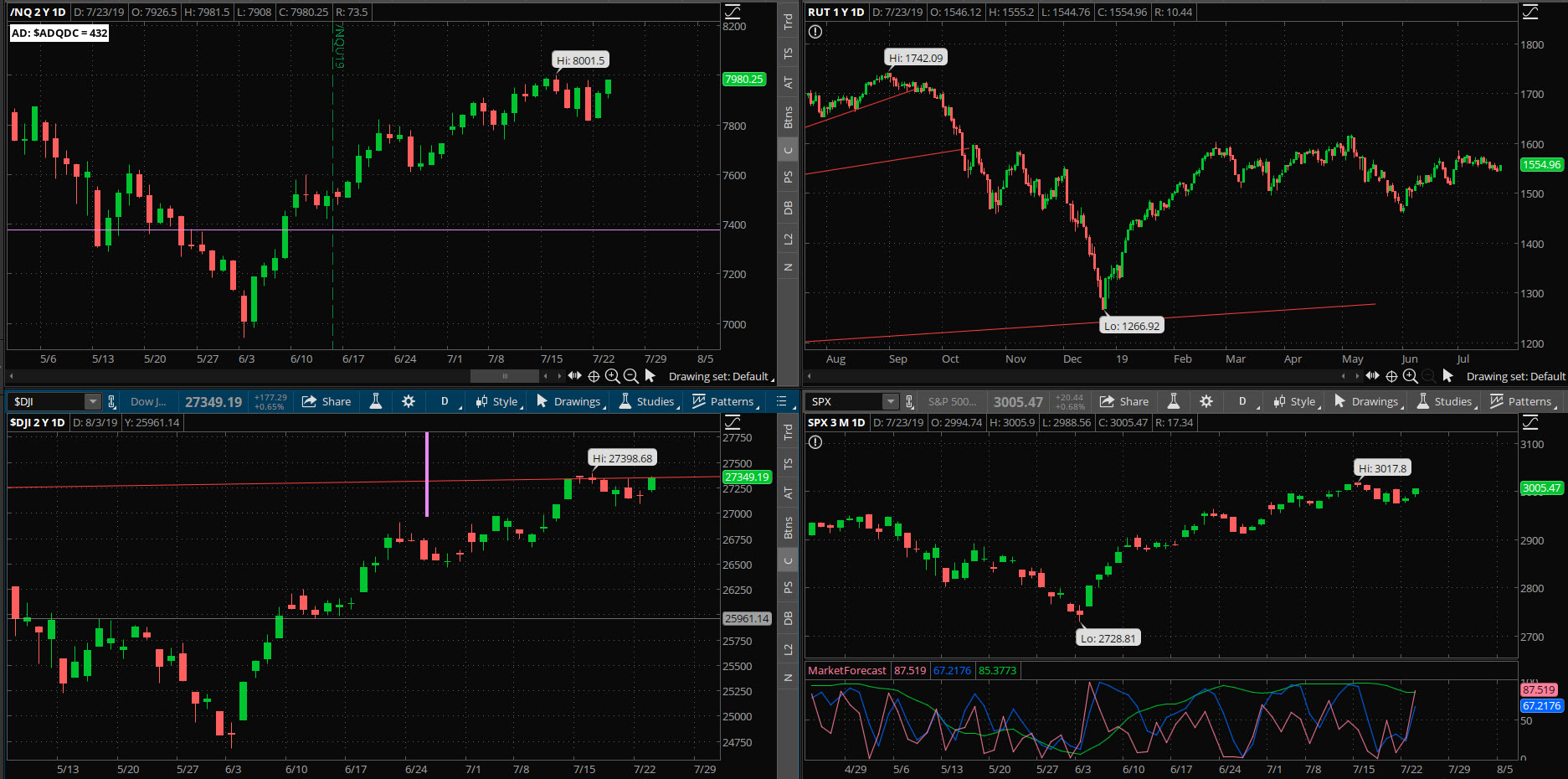
Task: Open chart settings gear in $DJI toolbar
Action: [x=409, y=401]
